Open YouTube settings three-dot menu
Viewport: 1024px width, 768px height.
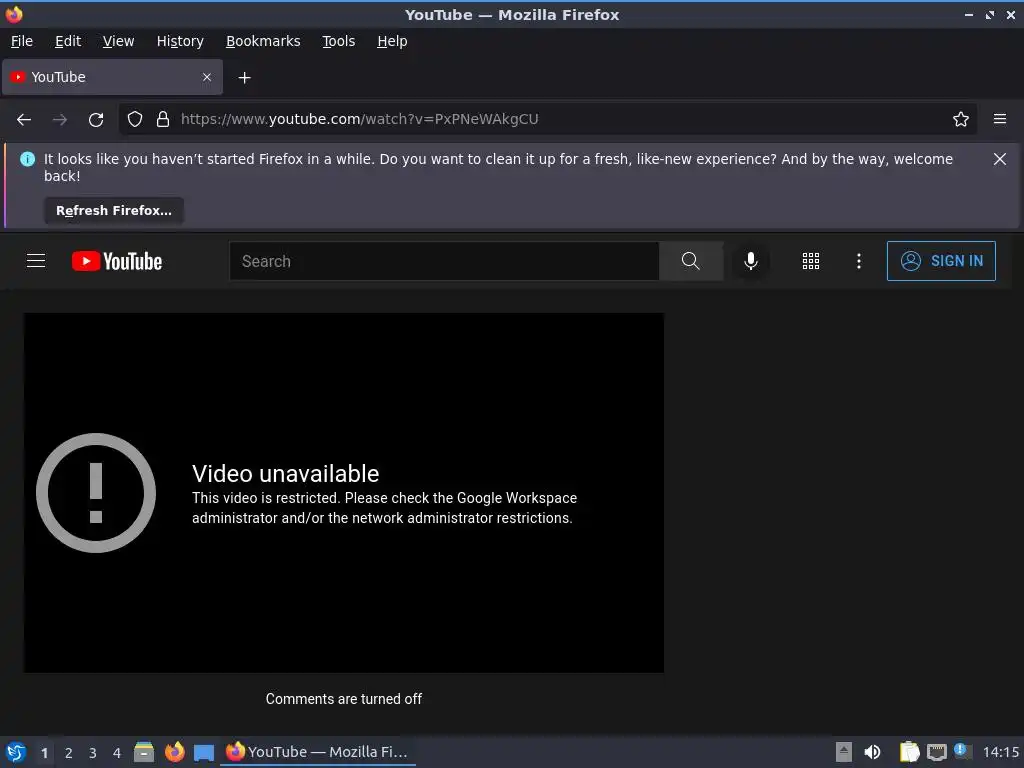(x=859, y=261)
